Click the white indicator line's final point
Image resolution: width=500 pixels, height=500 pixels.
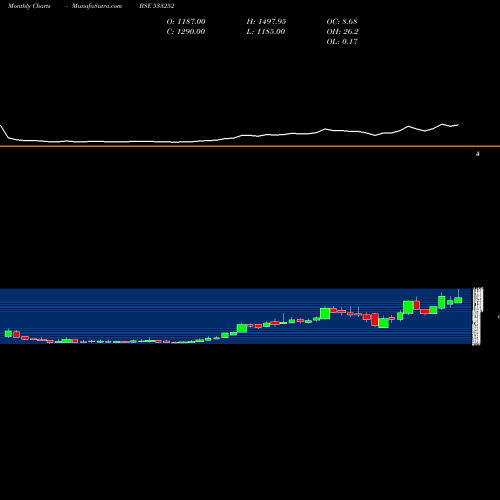458,125
